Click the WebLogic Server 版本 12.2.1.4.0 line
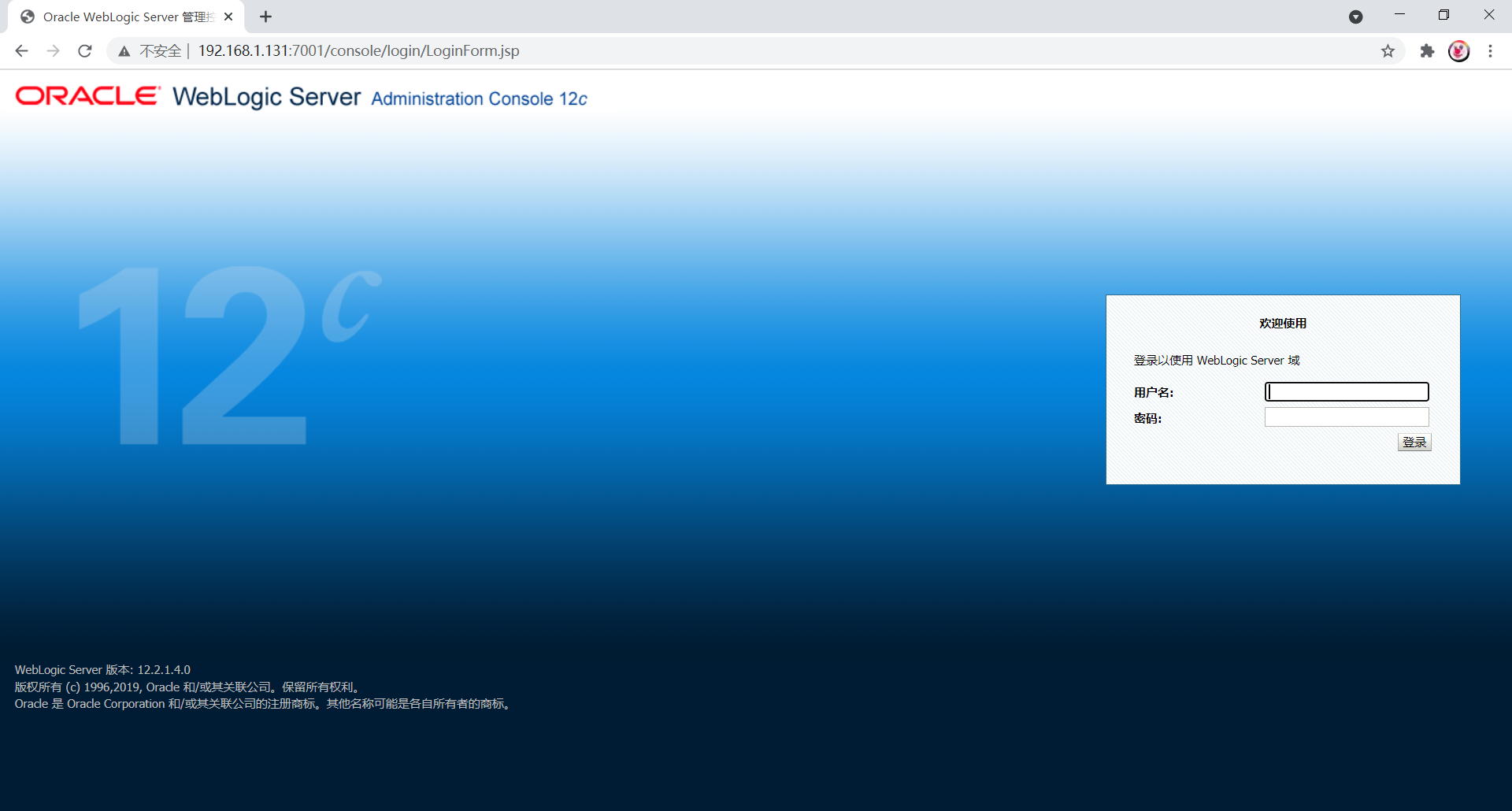 [102, 670]
